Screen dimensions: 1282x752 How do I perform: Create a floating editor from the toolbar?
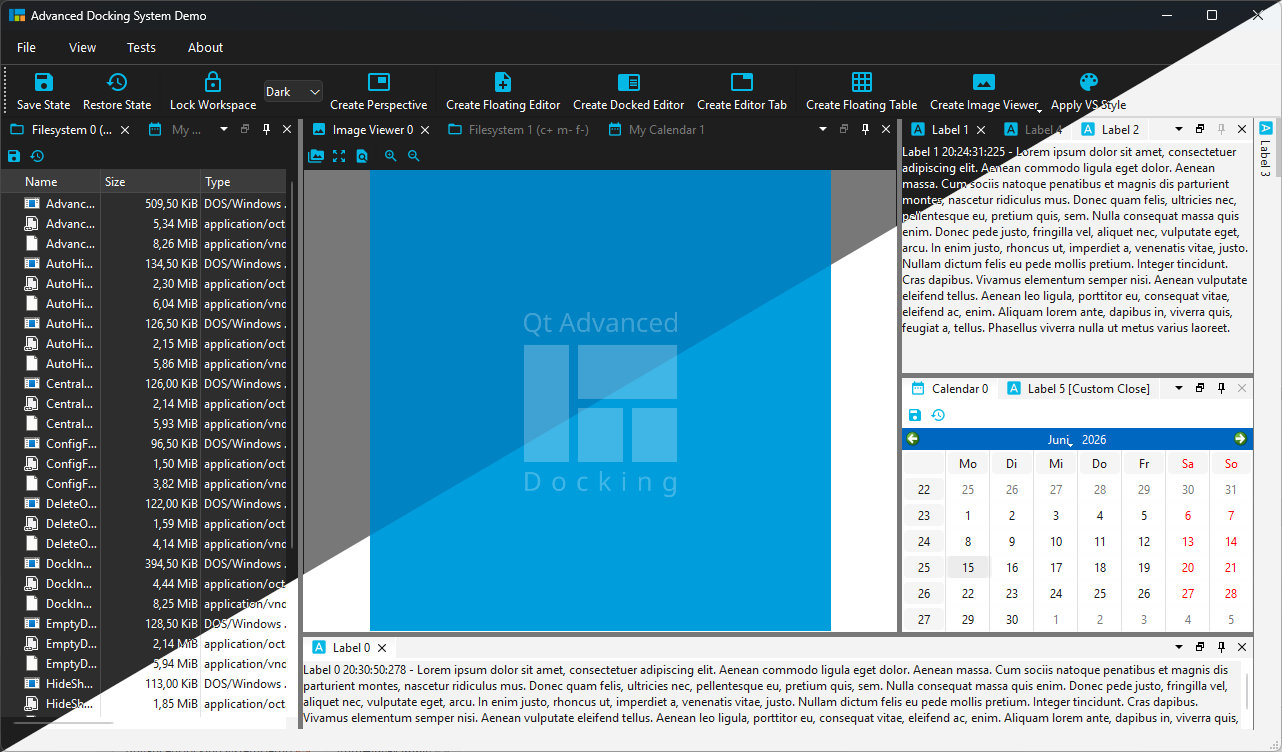click(x=503, y=82)
